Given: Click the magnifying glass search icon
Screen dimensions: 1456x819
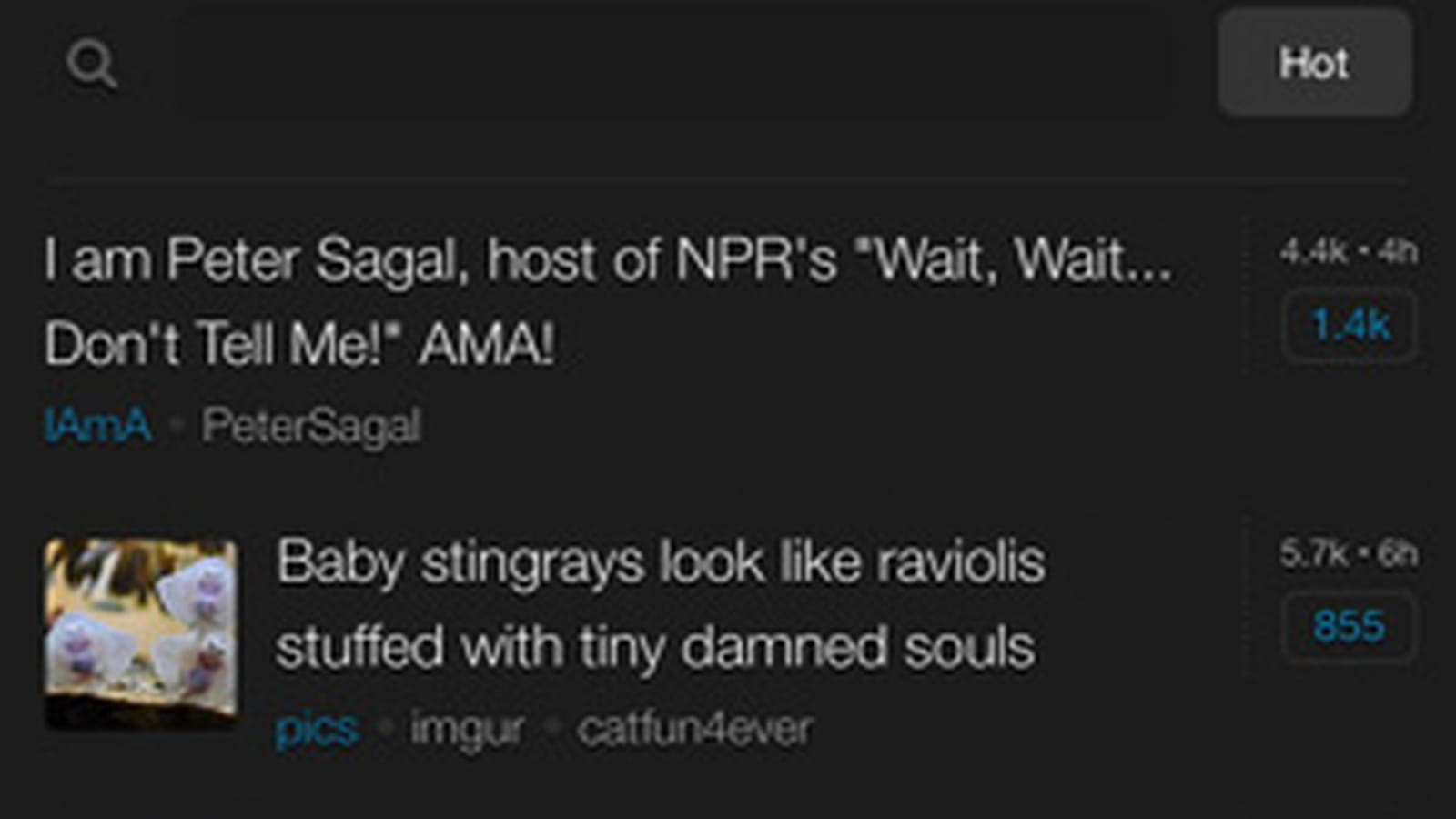Looking at the screenshot, I should (92, 65).
